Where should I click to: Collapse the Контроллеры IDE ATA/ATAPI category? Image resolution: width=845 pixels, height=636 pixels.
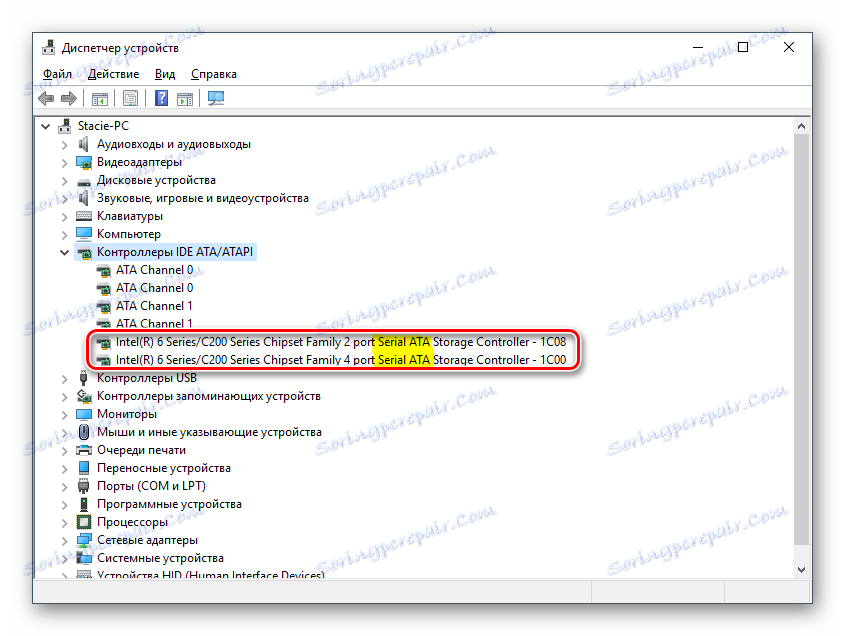[x=64, y=252]
